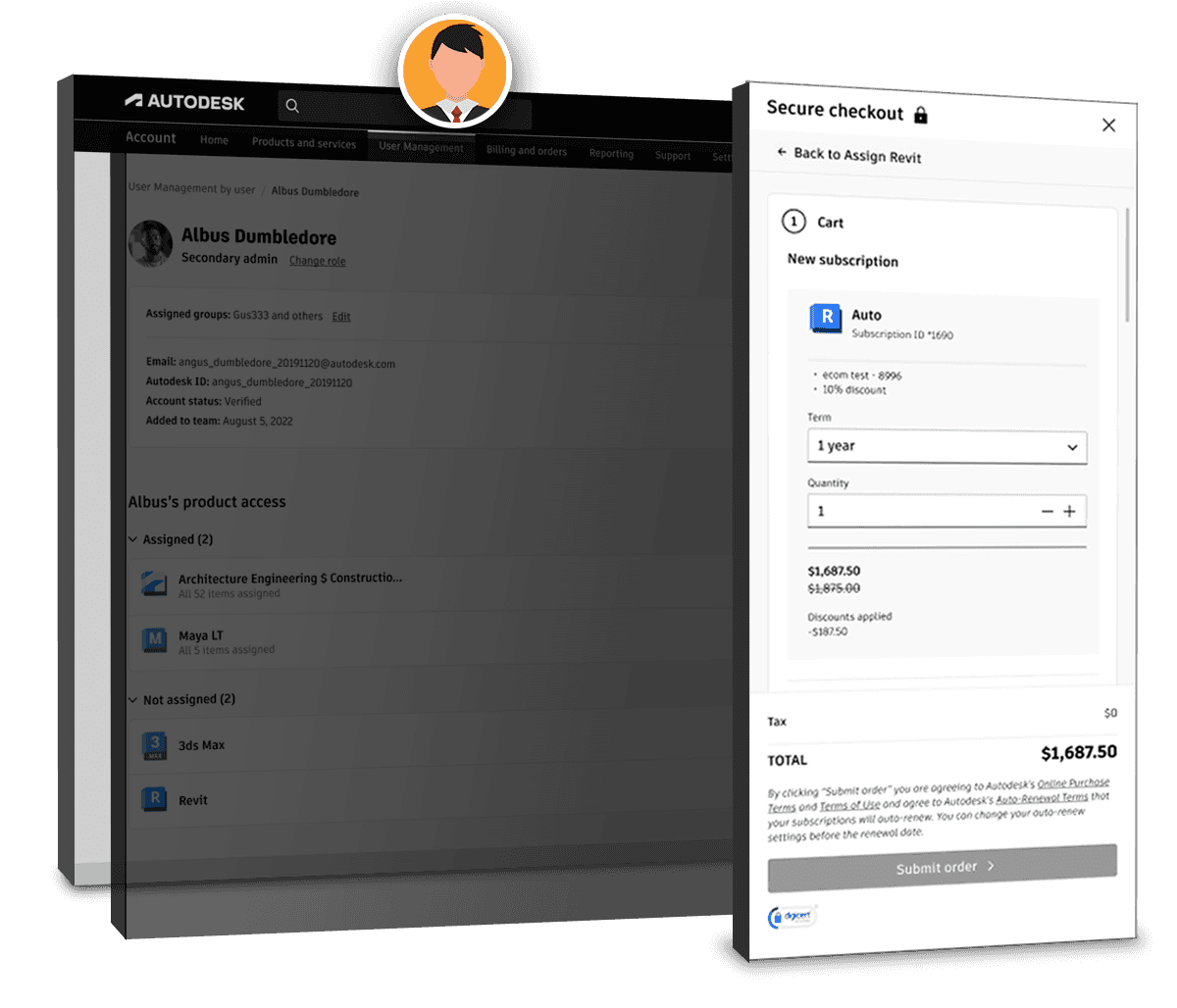Click the email angus_dumbledore_20191120@autodesk.com
Screen dimensions: 1177x1008
pos(286,363)
